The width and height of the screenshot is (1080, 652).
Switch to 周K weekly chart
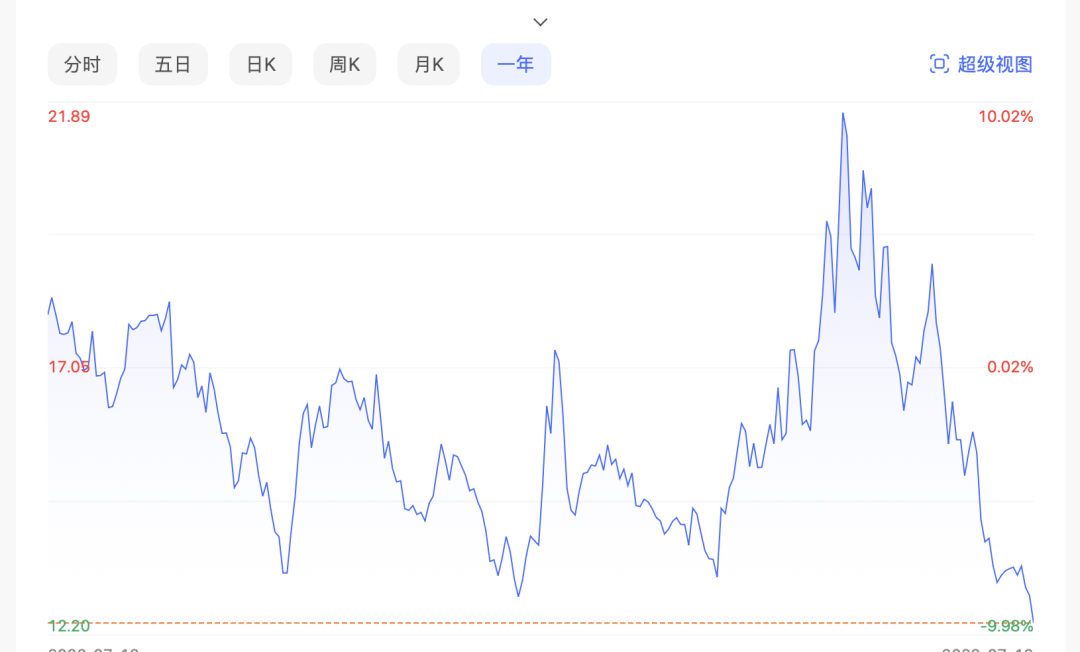tap(344, 65)
